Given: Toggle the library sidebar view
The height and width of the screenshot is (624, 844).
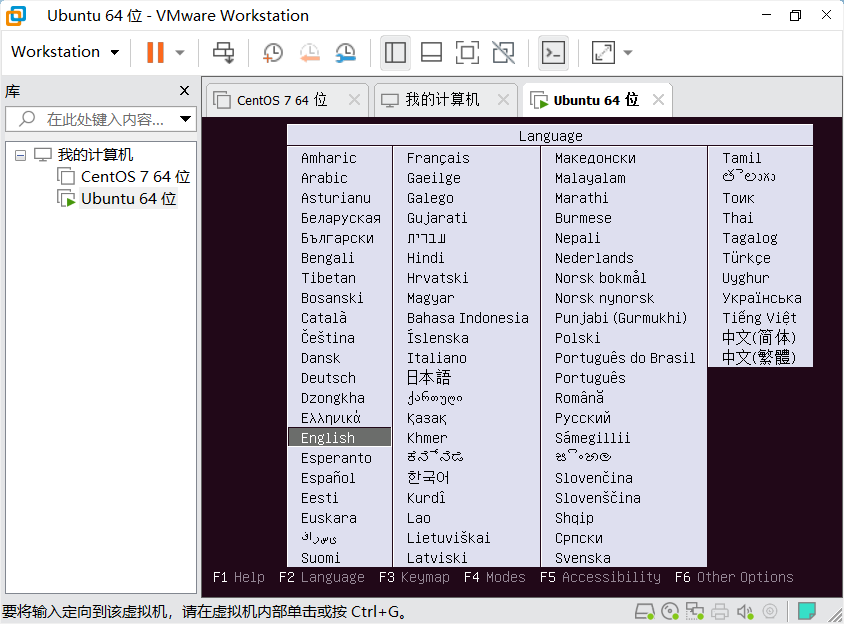Looking at the screenshot, I should pyautogui.click(x=395, y=53).
